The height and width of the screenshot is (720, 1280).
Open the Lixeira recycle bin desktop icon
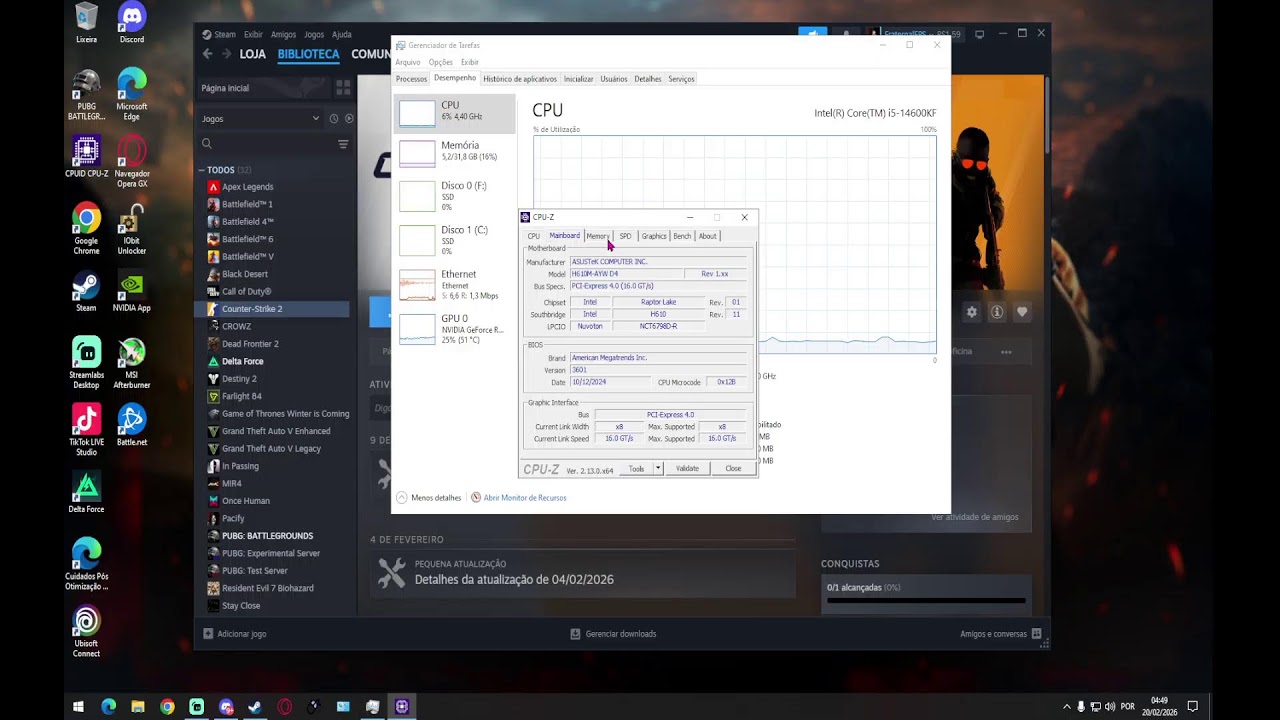click(86, 23)
